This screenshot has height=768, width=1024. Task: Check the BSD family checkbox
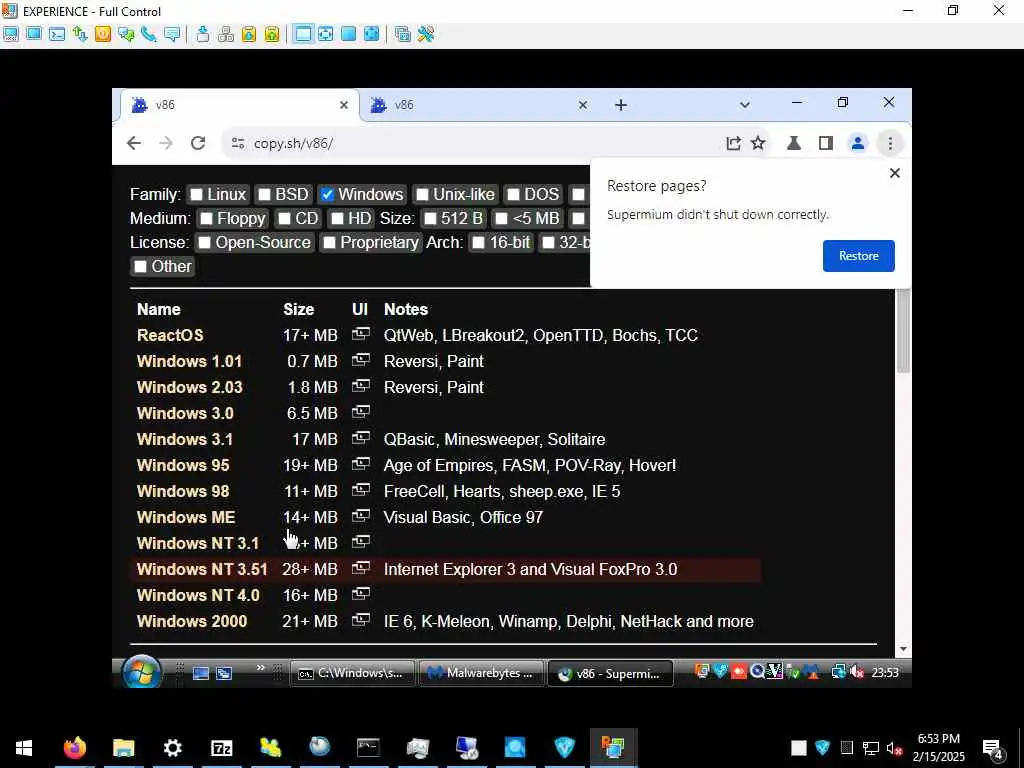tap(264, 195)
